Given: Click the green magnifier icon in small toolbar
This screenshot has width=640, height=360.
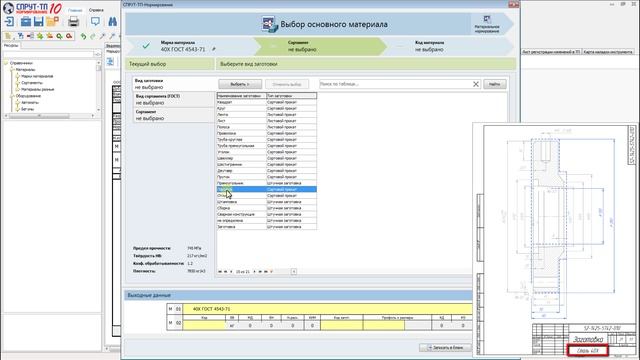Looking at the screenshot, I should coord(60,36).
